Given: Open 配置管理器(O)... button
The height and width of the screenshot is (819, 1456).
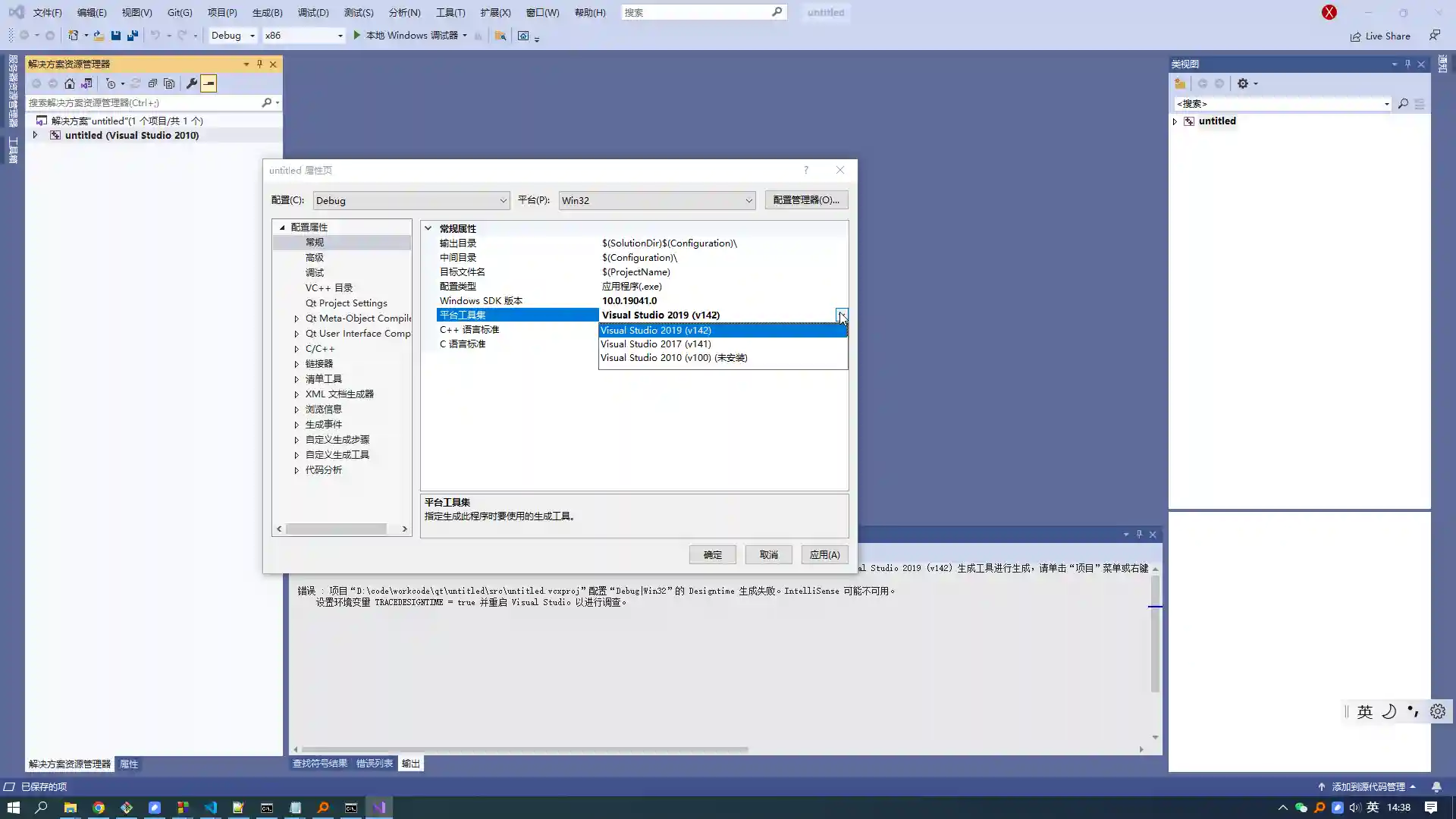Looking at the screenshot, I should point(806,200).
